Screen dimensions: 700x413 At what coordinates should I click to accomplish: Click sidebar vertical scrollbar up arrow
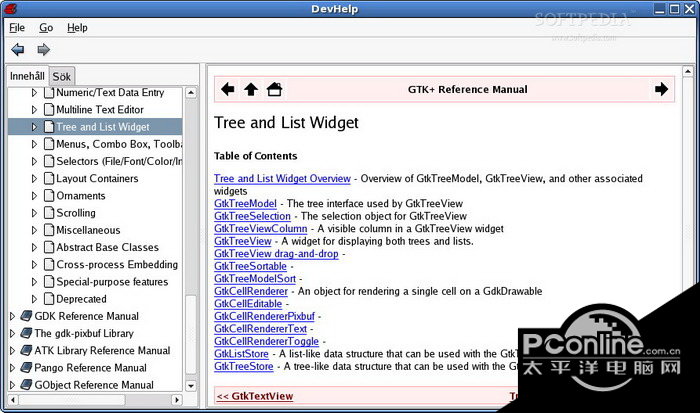coord(191,93)
